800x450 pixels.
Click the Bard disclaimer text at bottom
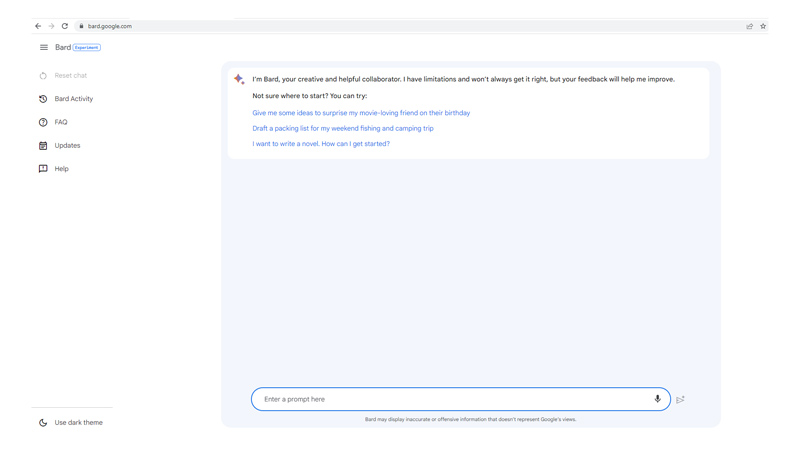470,419
